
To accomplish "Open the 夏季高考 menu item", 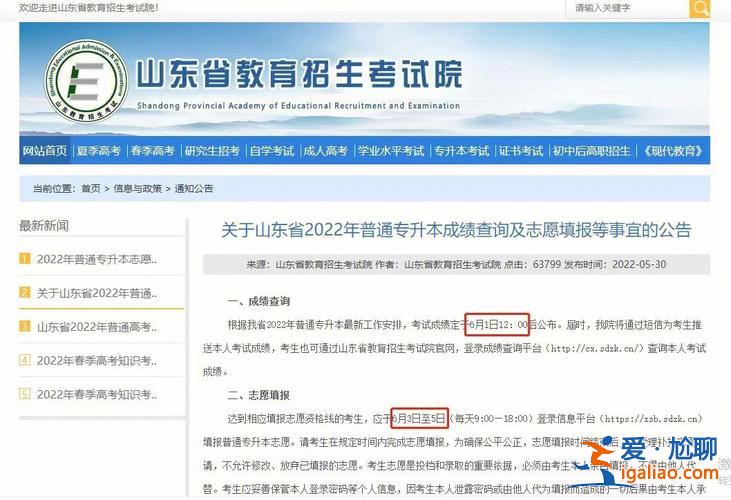I will [x=98, y=151].
